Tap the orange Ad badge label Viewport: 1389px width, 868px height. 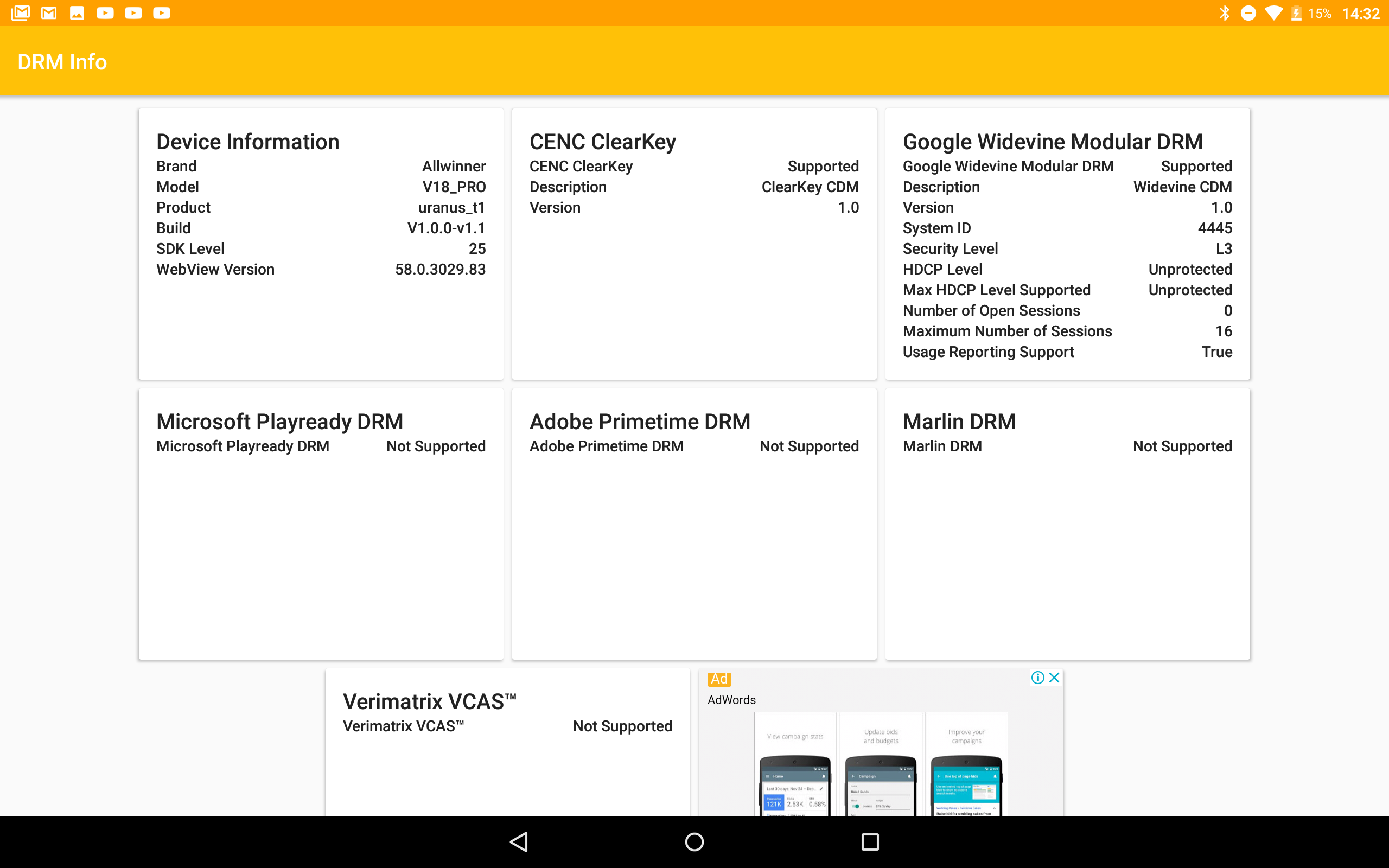[x=719, y=679]
